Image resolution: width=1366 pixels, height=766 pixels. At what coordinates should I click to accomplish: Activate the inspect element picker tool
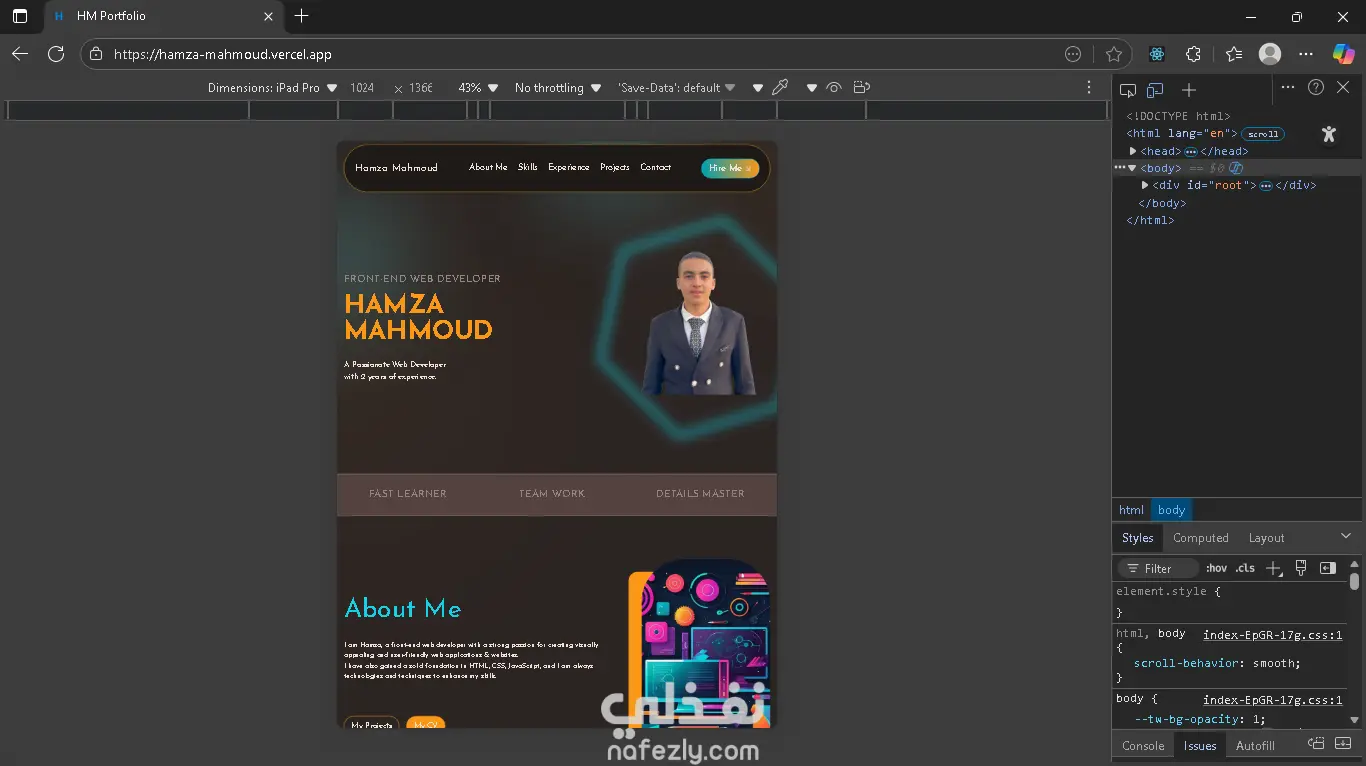pos(1128,90)
